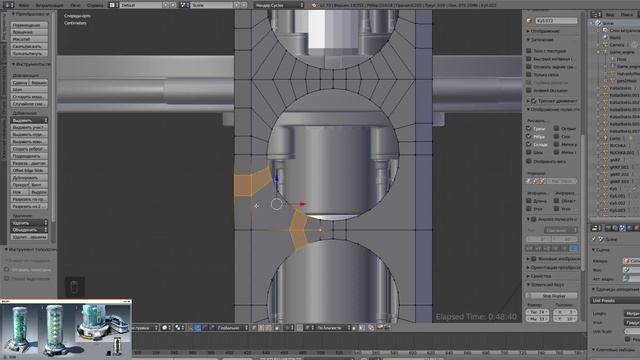Open the editor type selector in the top-left corner

pos(8,5)
